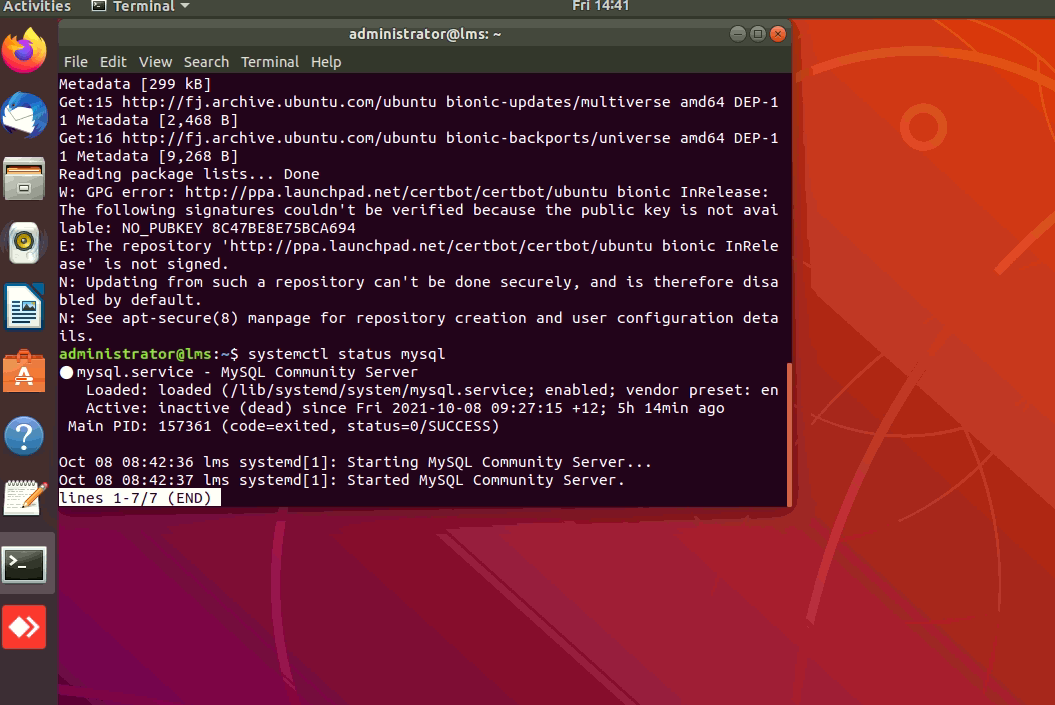Open the File menu in Terminal

[75, 62]
